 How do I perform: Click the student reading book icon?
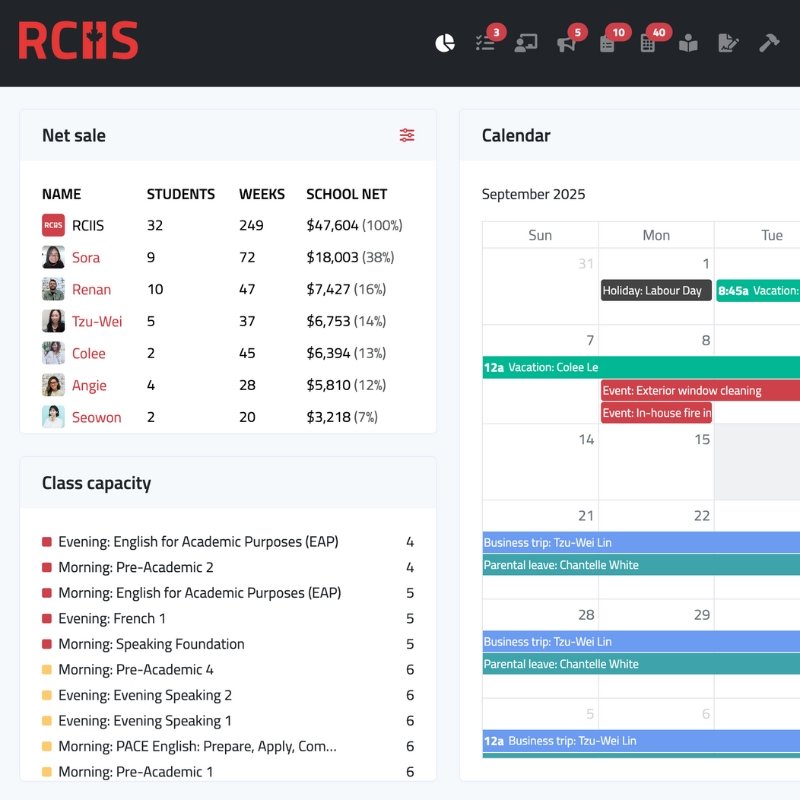tap(688, 43)
